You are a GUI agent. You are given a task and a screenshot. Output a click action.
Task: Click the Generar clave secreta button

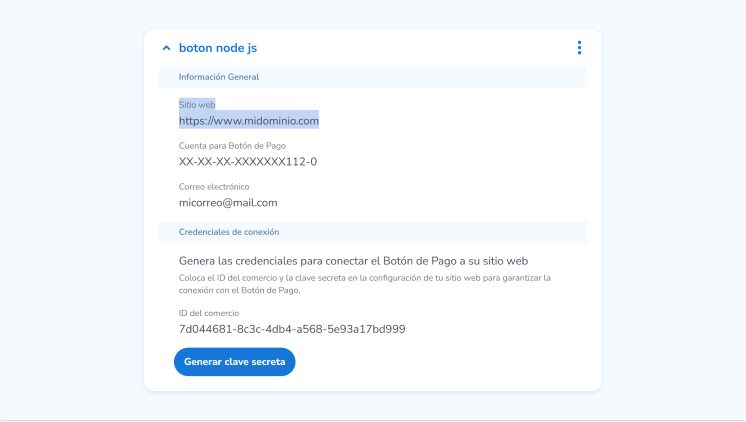click(235, 362)
